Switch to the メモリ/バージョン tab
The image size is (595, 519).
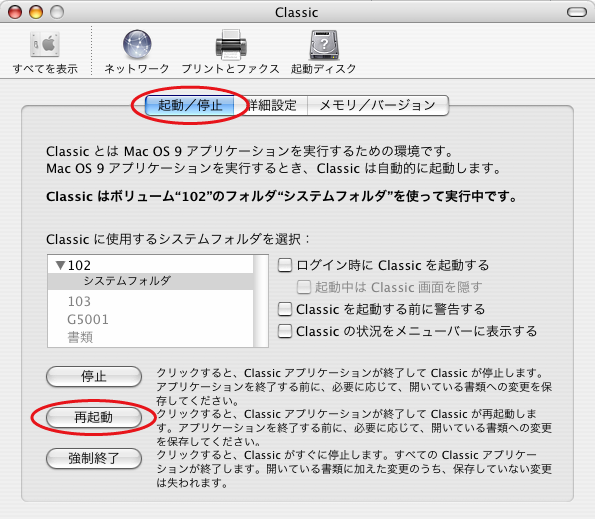click(378, 105)
